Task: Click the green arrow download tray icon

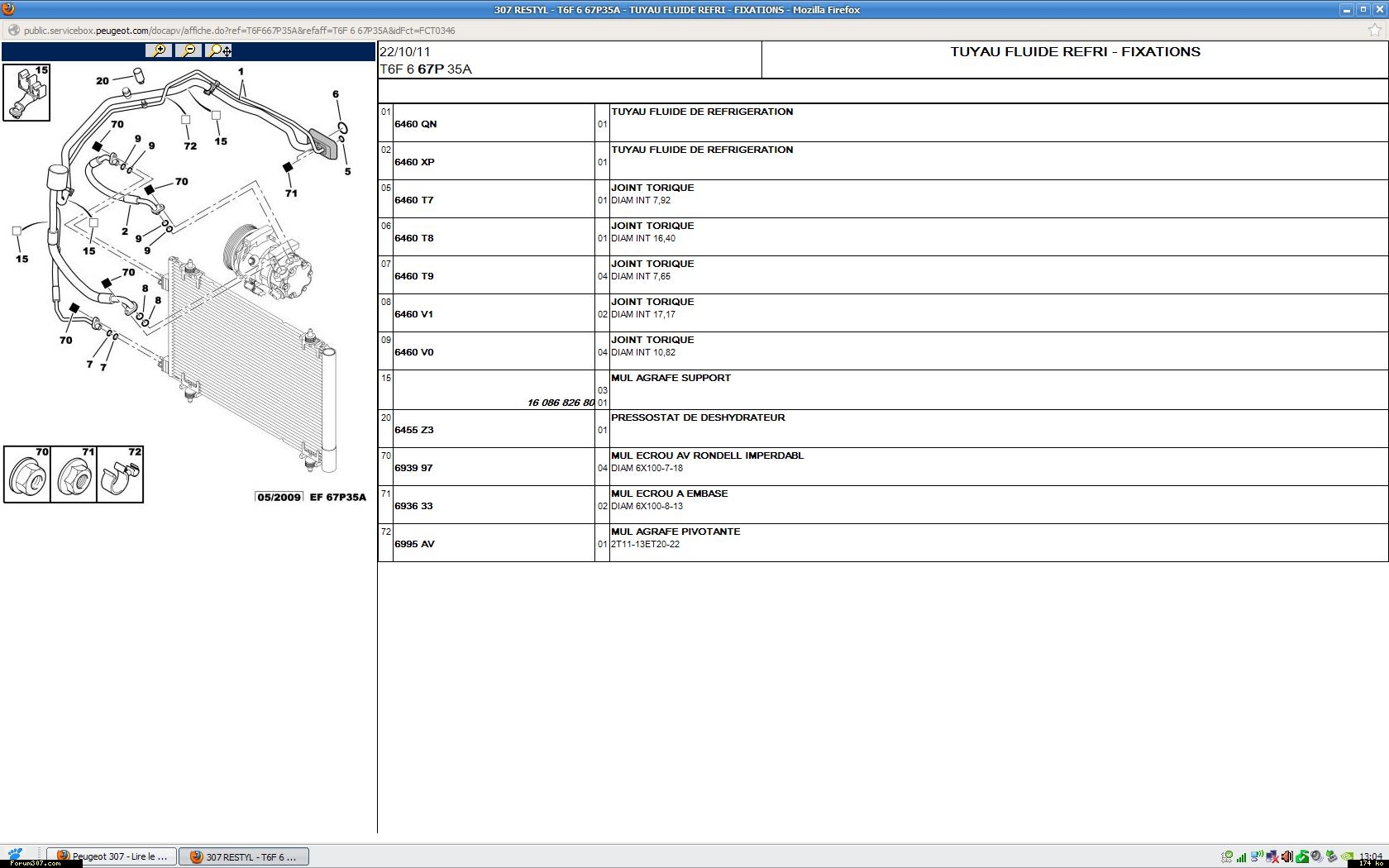Action: click(x=1331, y=856)
